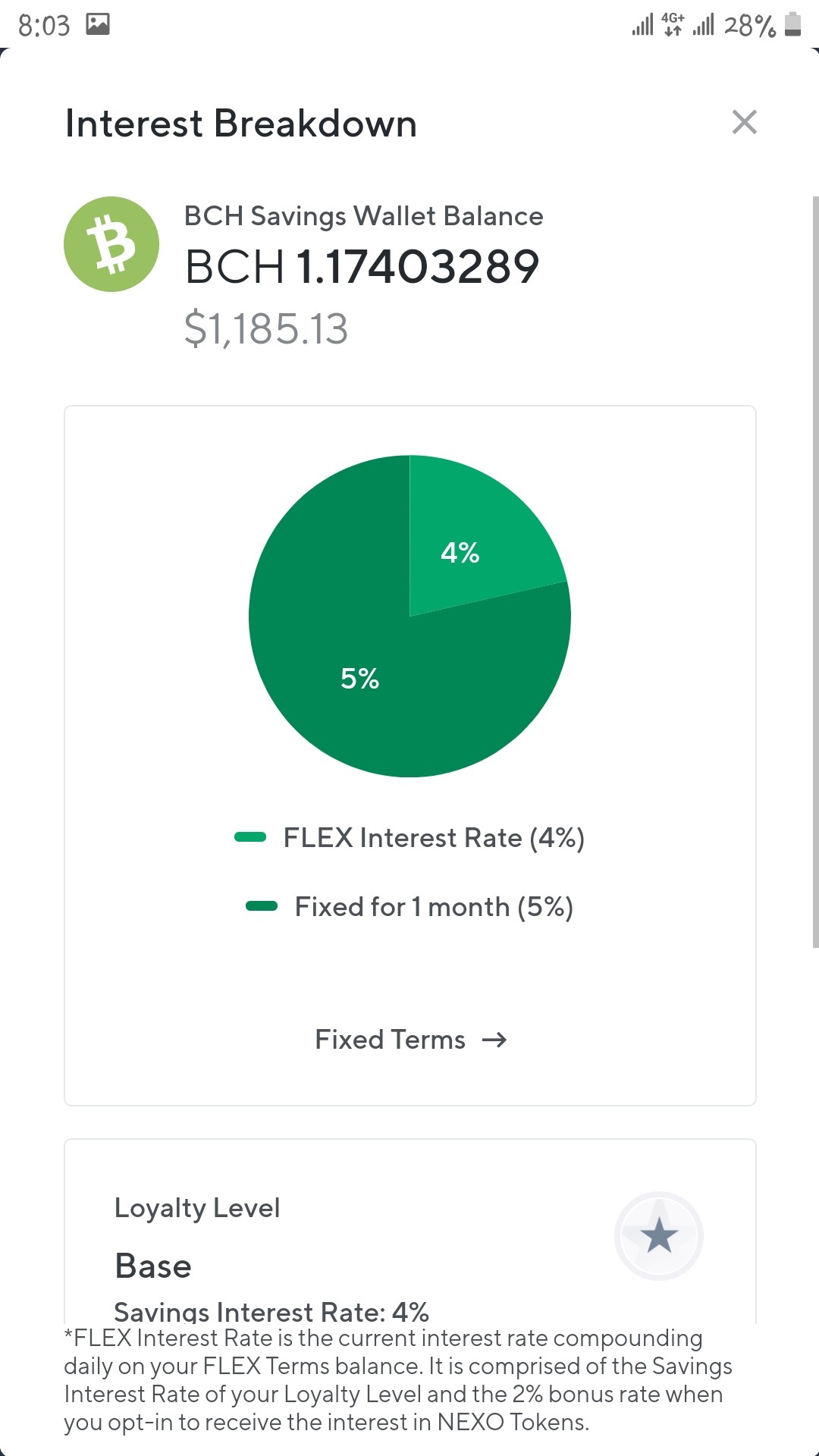This screenshot has width=819, height=1456.
Task: Tap the Base loyalty level text
Action: [x=153, y=1266]
